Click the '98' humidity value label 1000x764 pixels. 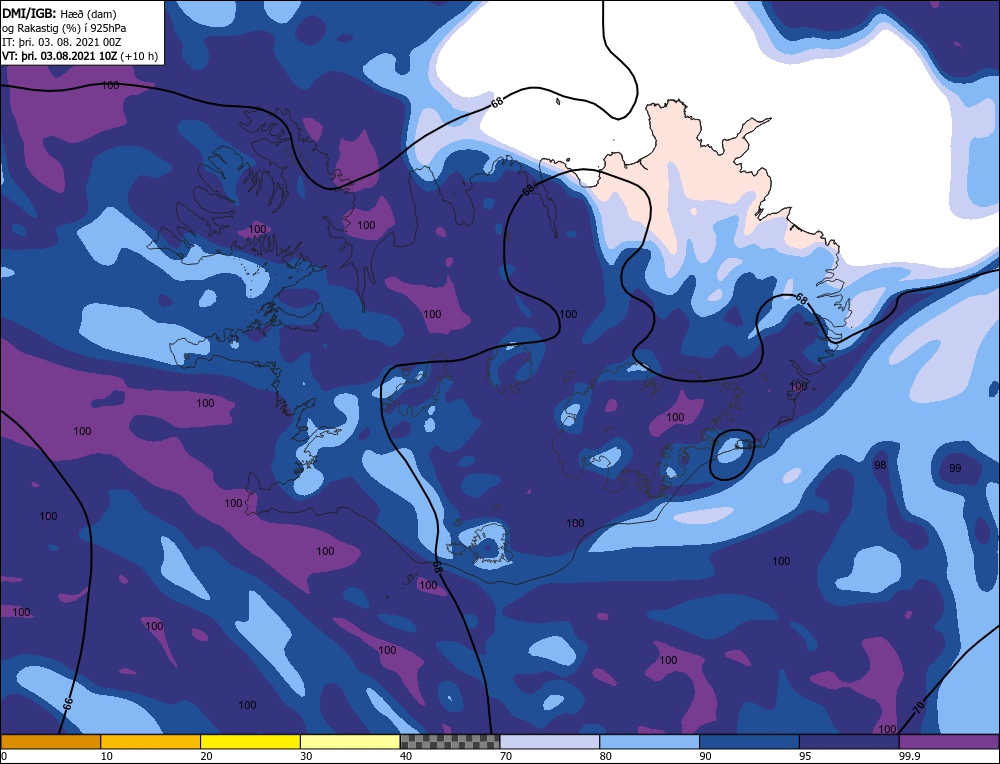pyautogui.click(x=880, y=466)
